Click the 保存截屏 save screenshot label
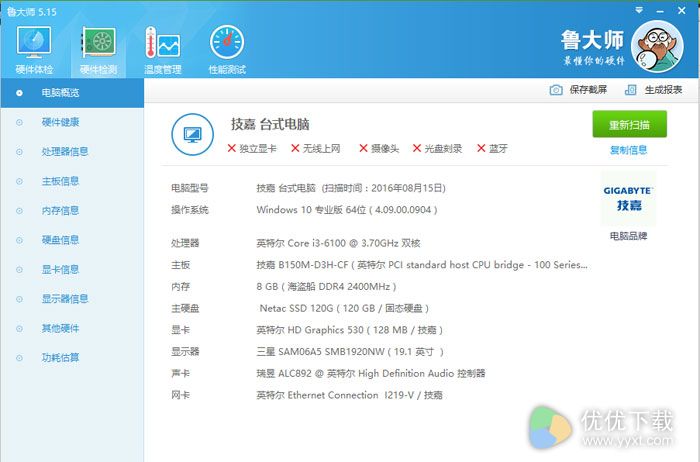 coord(588,90)
